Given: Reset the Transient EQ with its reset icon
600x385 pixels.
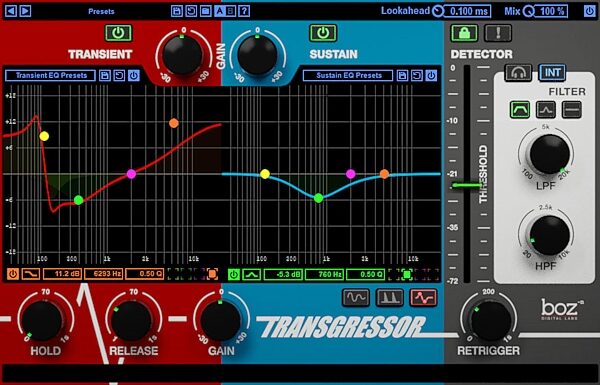Looking at the screenshot, I should pyautogui.click(x=119, y=75).
